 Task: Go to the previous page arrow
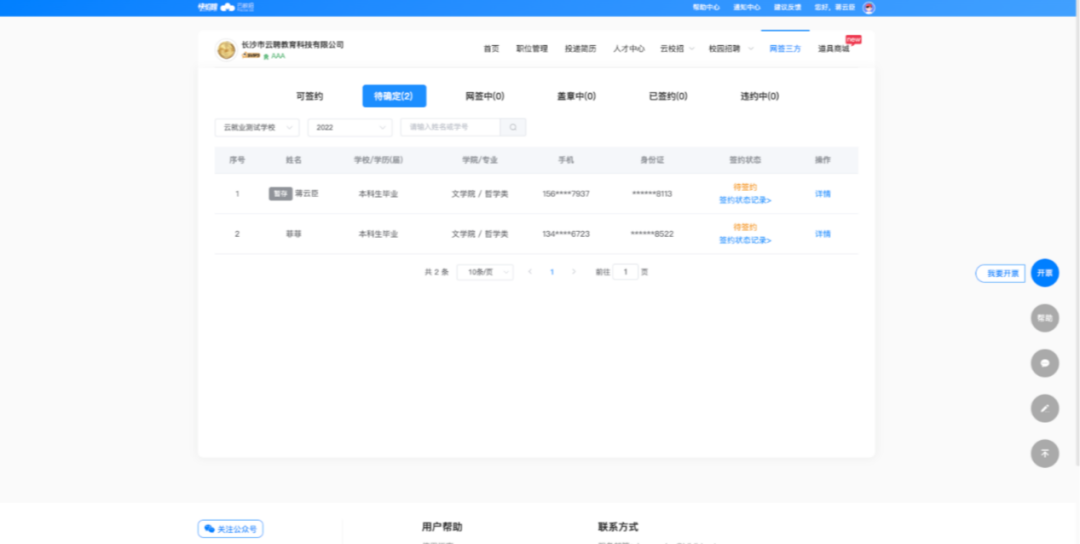coord(530,272)
